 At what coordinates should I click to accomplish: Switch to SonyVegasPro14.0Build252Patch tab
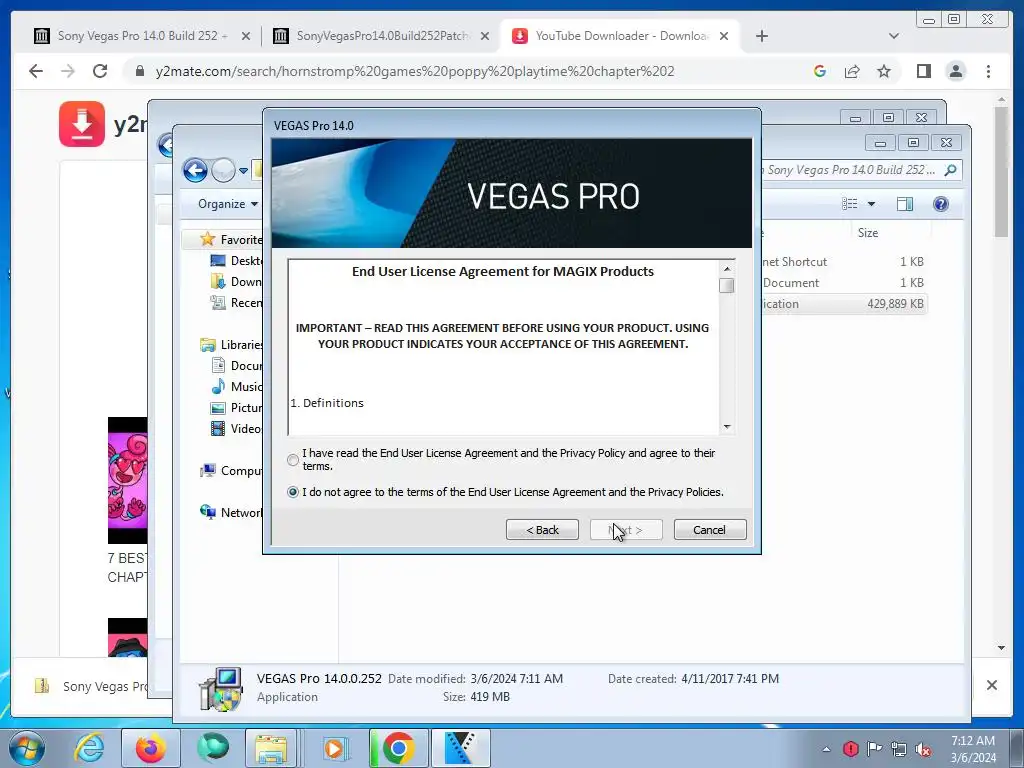(x=382, y=36)
